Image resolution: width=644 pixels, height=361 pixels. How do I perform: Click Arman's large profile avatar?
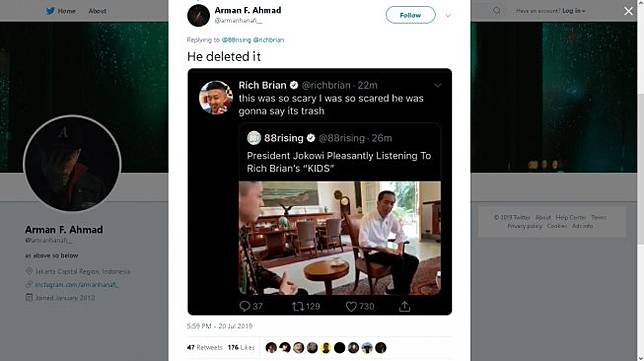click(x=72, y=163)
